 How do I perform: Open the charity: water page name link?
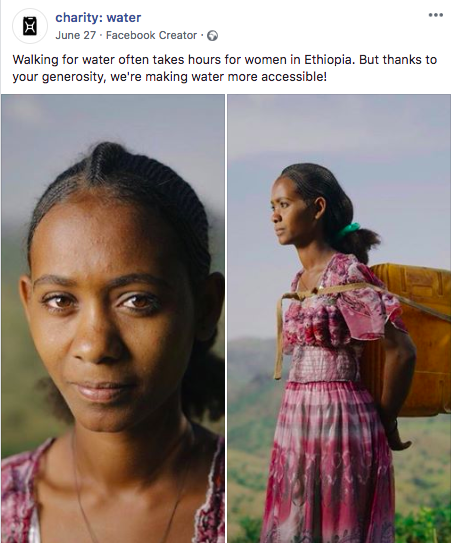point(98,18)
